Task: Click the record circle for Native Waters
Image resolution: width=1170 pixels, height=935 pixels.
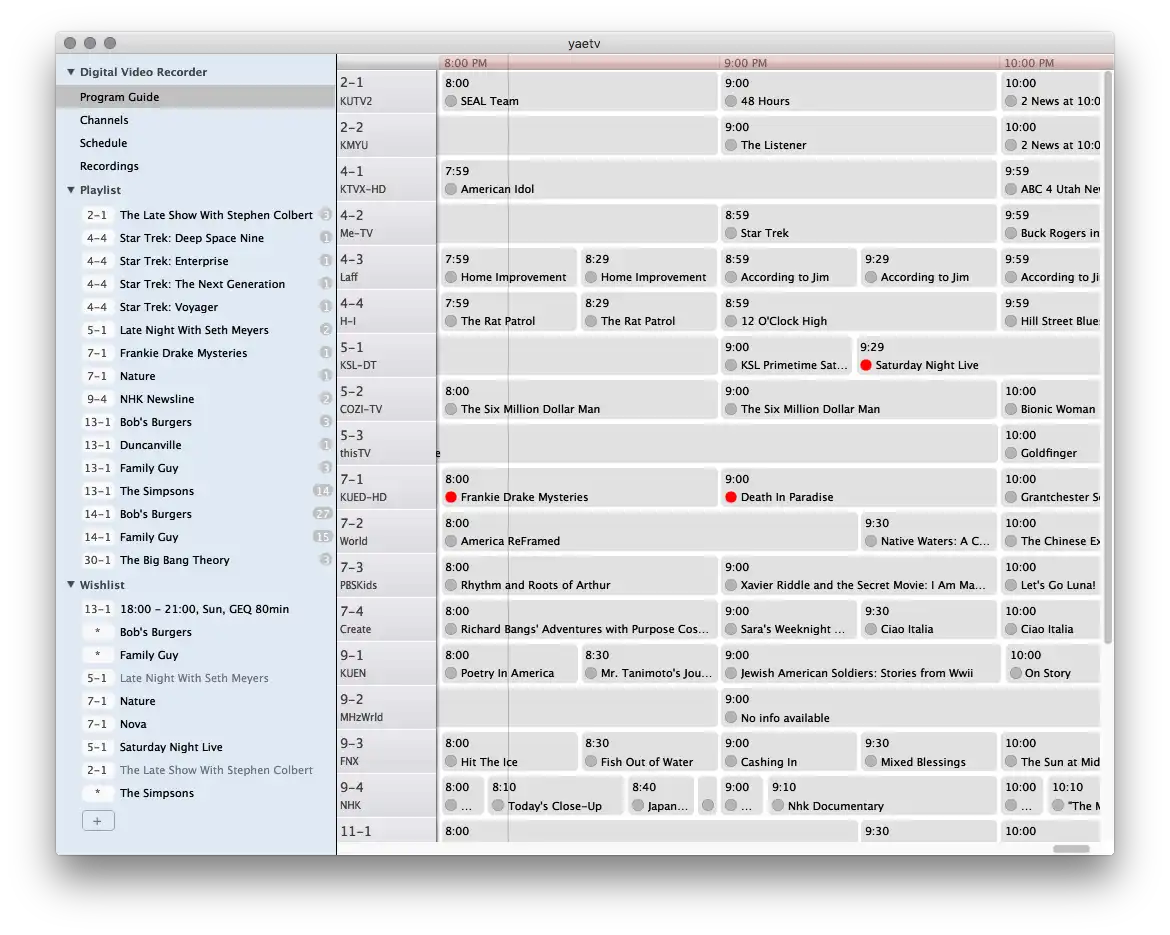Action: pos(871,541)
